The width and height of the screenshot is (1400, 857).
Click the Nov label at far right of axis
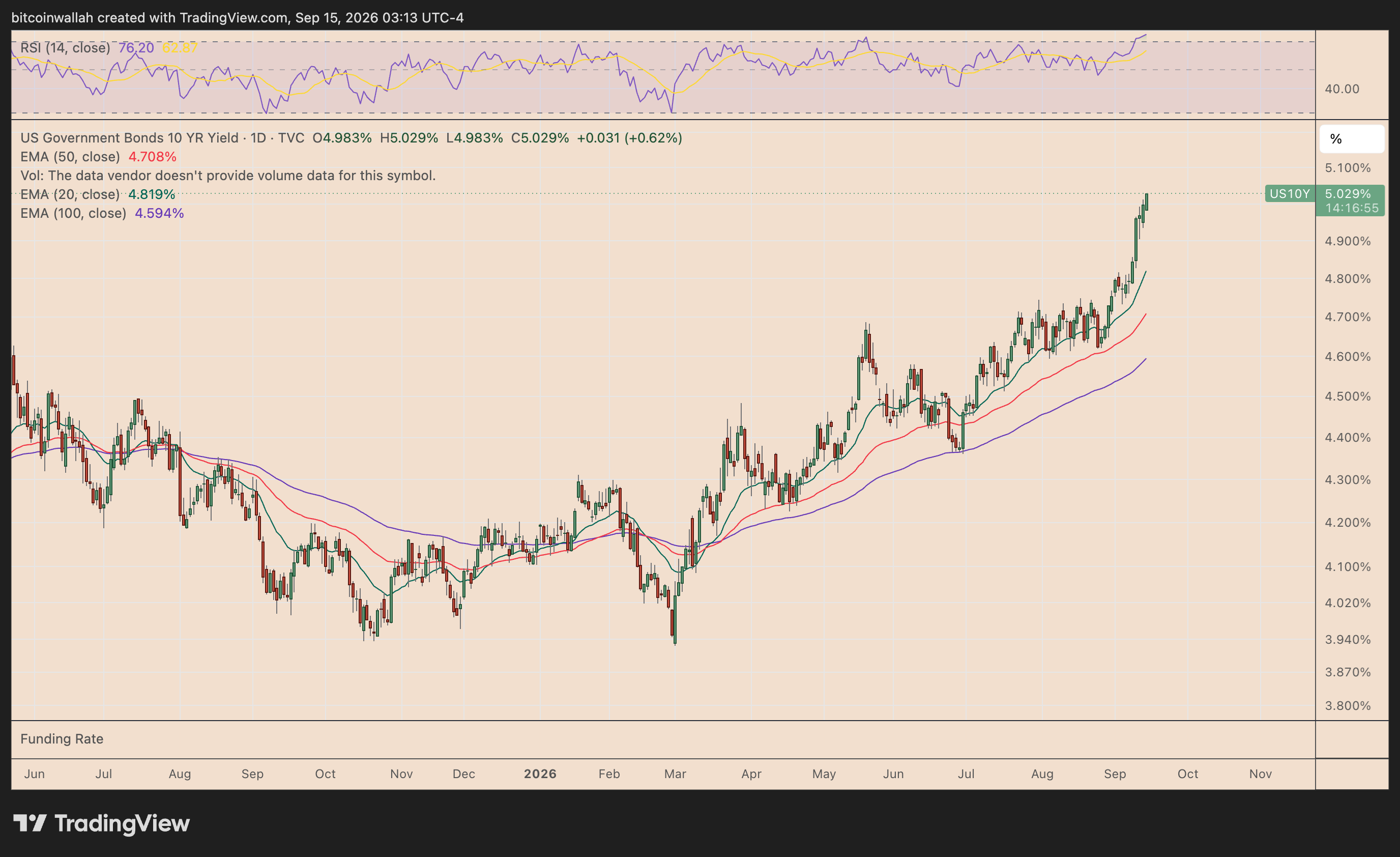coord(1260,774)
